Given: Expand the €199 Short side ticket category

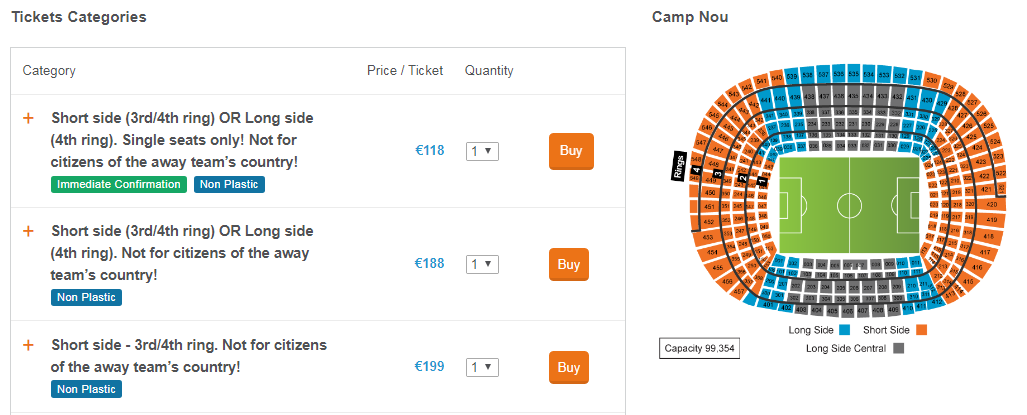Looking at the screenshot, I should [x=29, y=345].
